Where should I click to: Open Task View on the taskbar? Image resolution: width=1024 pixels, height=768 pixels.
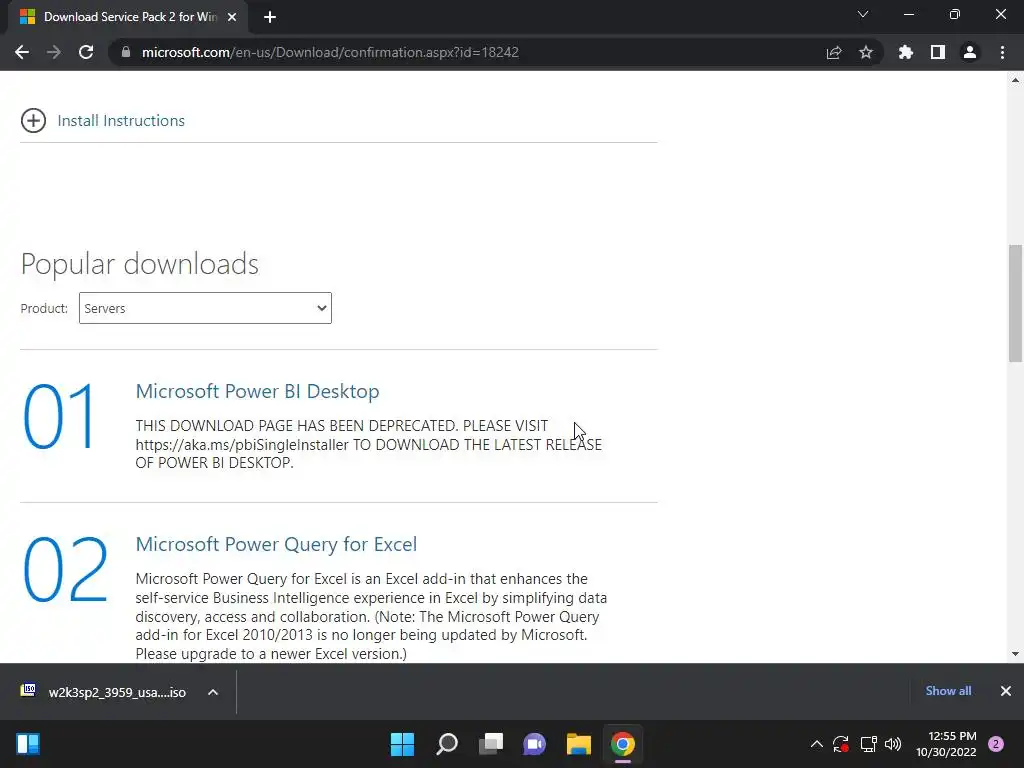click(x=490, y=744)
